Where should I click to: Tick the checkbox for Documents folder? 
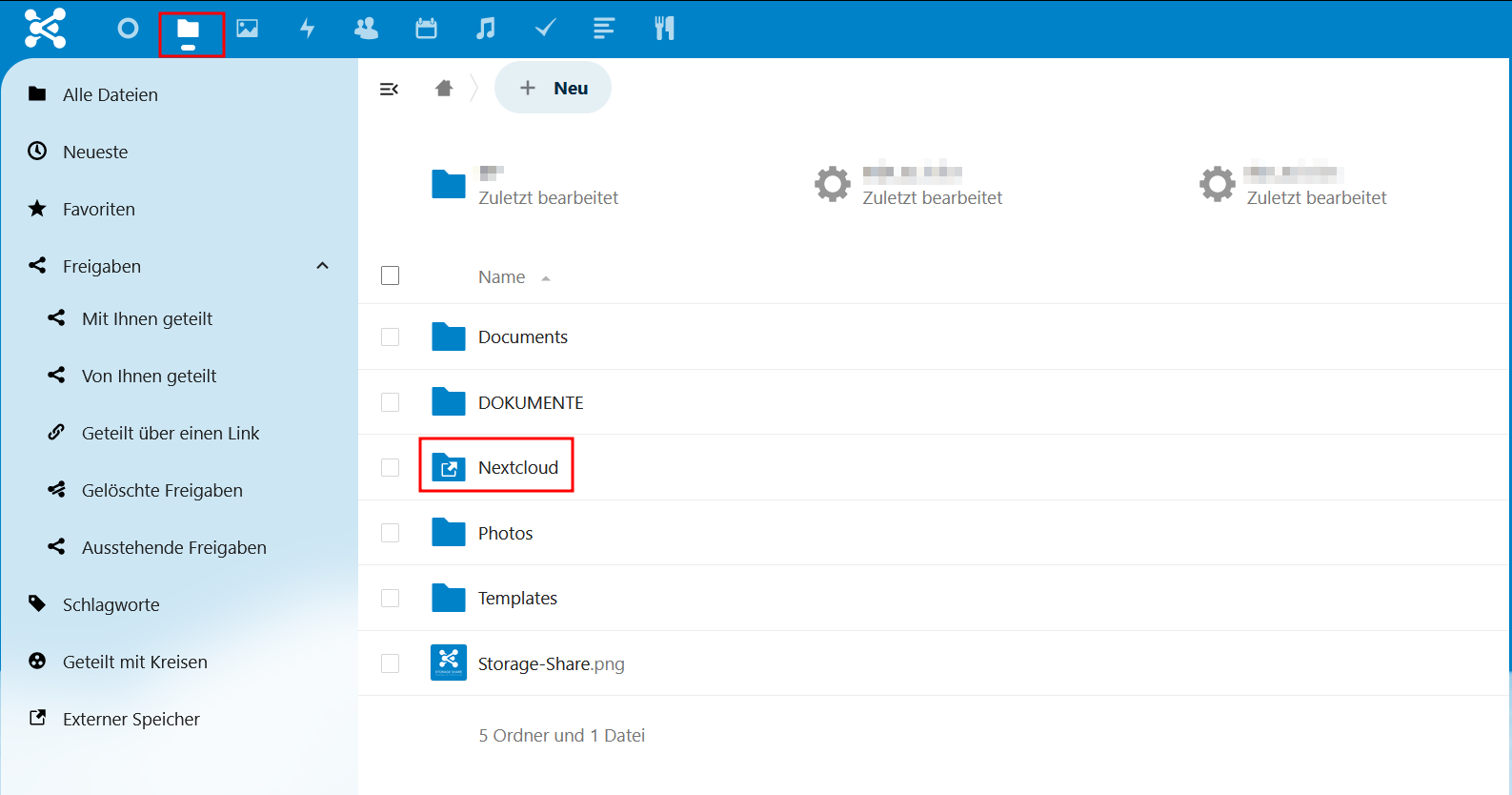click(x=390, y=337)
